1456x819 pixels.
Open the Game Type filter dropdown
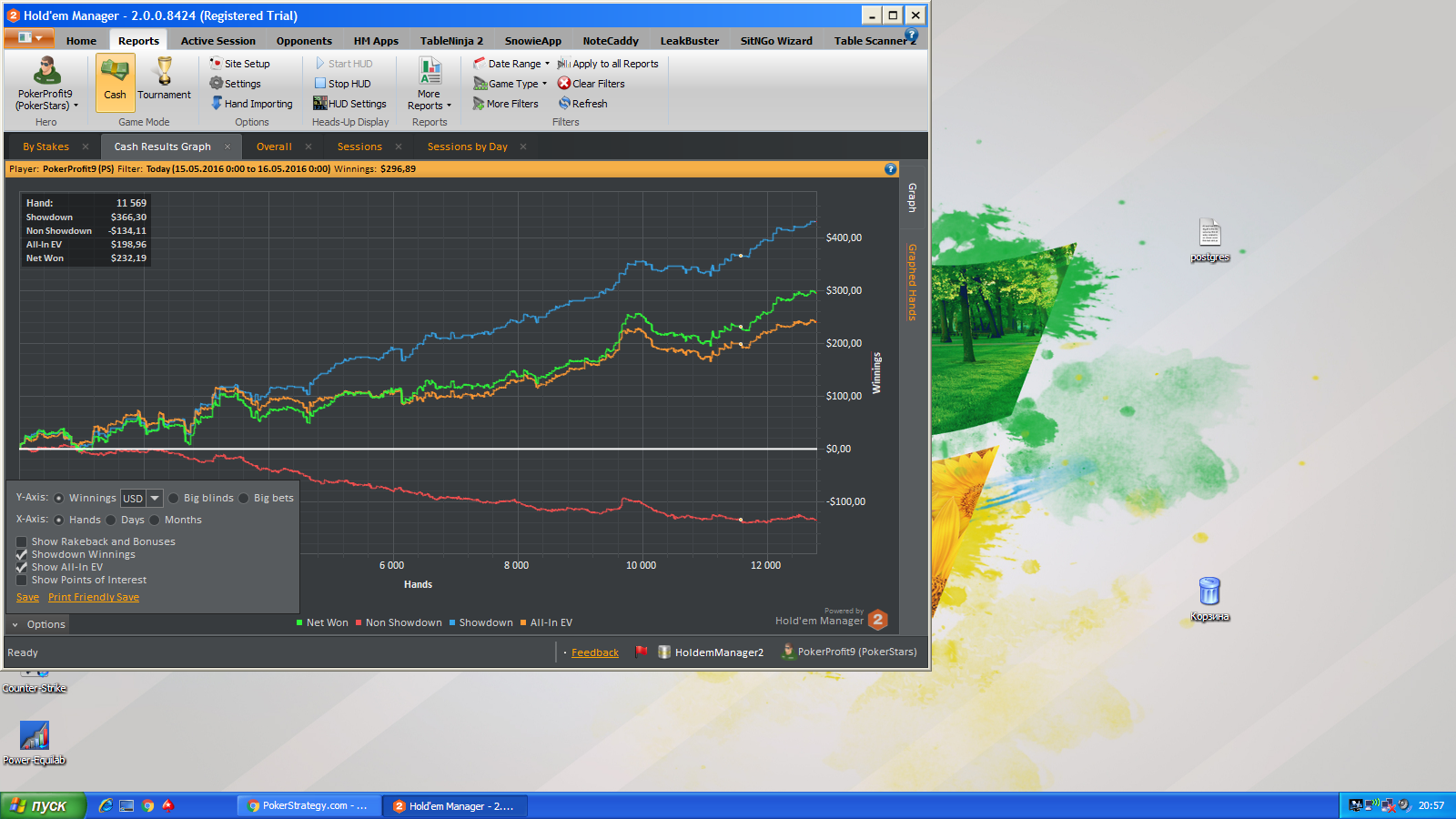pos(510,84)
